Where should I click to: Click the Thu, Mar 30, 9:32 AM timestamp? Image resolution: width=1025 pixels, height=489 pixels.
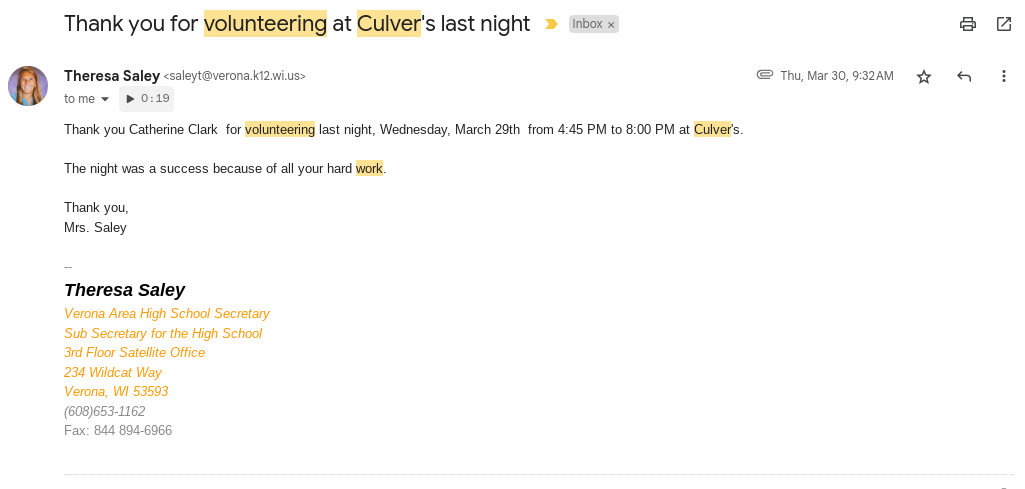(837, 76)
